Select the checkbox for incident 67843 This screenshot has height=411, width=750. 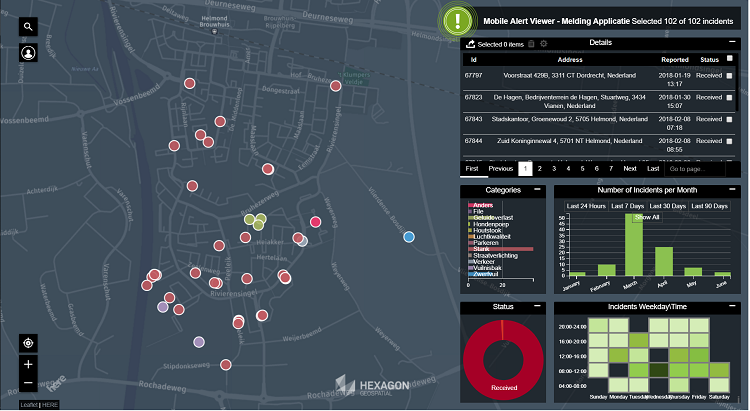point(730,120)
